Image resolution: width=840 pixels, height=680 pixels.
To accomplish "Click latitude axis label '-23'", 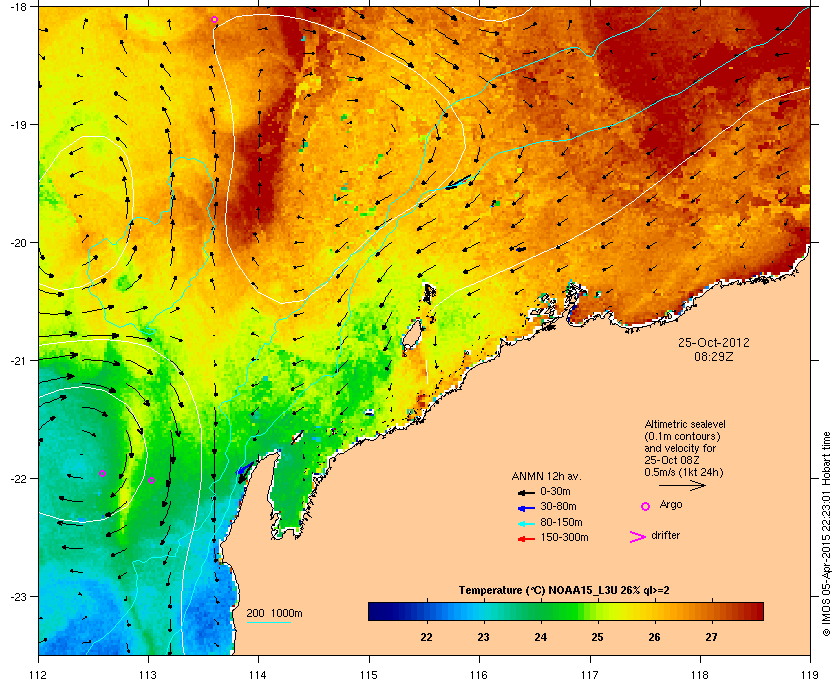I will coord(18,596).
